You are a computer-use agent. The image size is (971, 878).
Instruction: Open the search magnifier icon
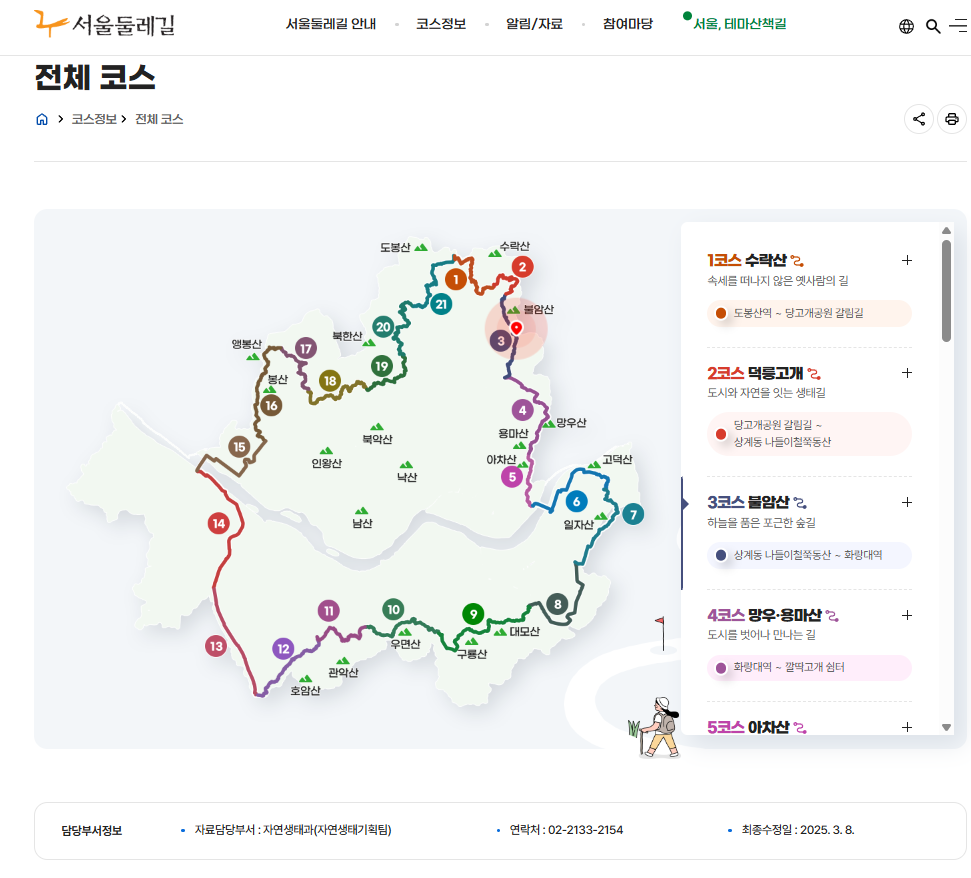933,26
